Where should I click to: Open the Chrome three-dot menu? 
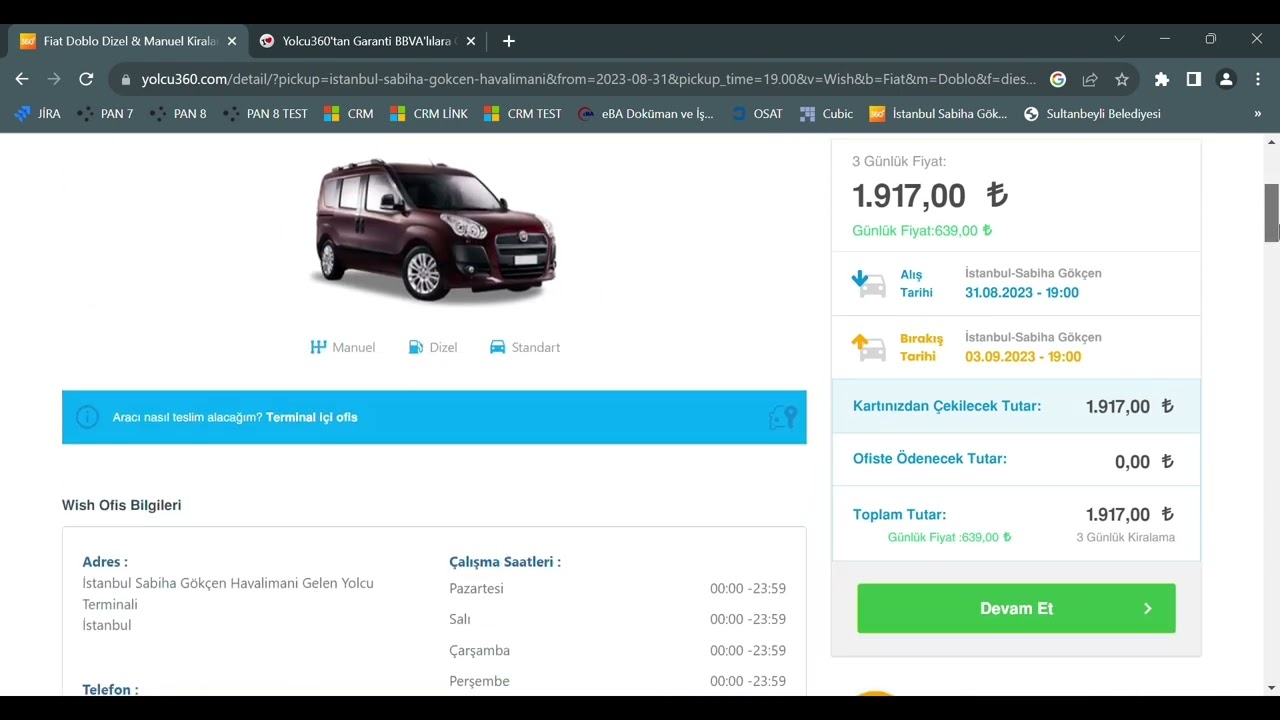pos(1258,79)
